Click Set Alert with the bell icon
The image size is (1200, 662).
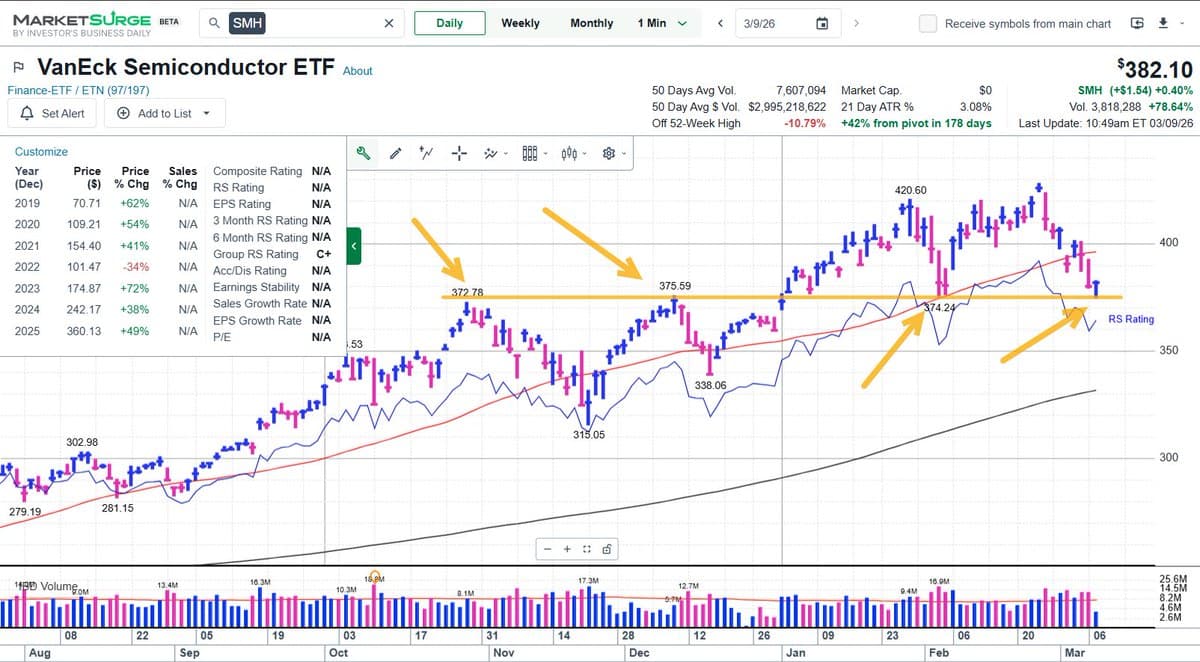52,113
